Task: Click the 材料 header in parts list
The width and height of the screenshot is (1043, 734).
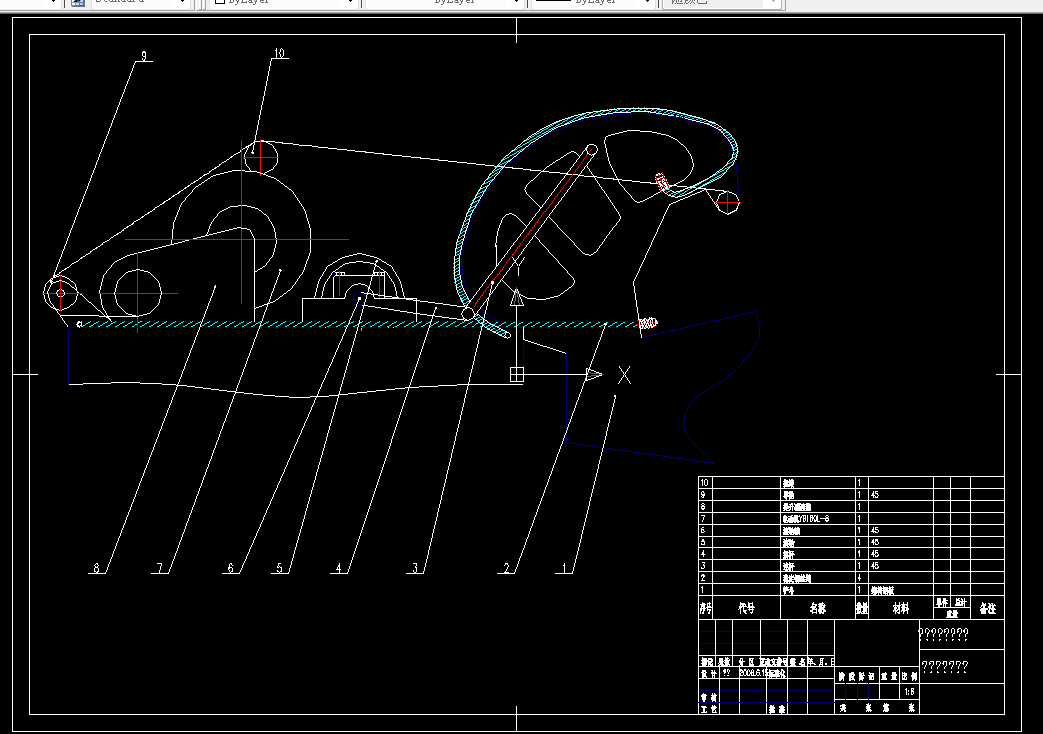Action: (x=901, y=608)
